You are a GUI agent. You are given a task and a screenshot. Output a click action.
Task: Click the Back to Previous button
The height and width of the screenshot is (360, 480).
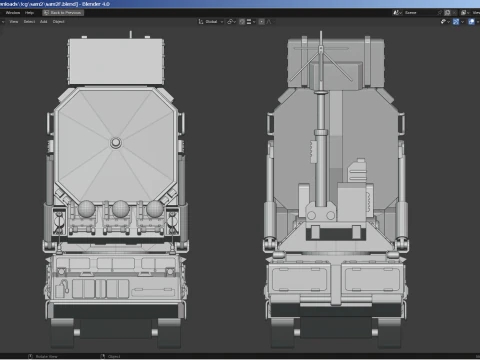click(63, 13)
